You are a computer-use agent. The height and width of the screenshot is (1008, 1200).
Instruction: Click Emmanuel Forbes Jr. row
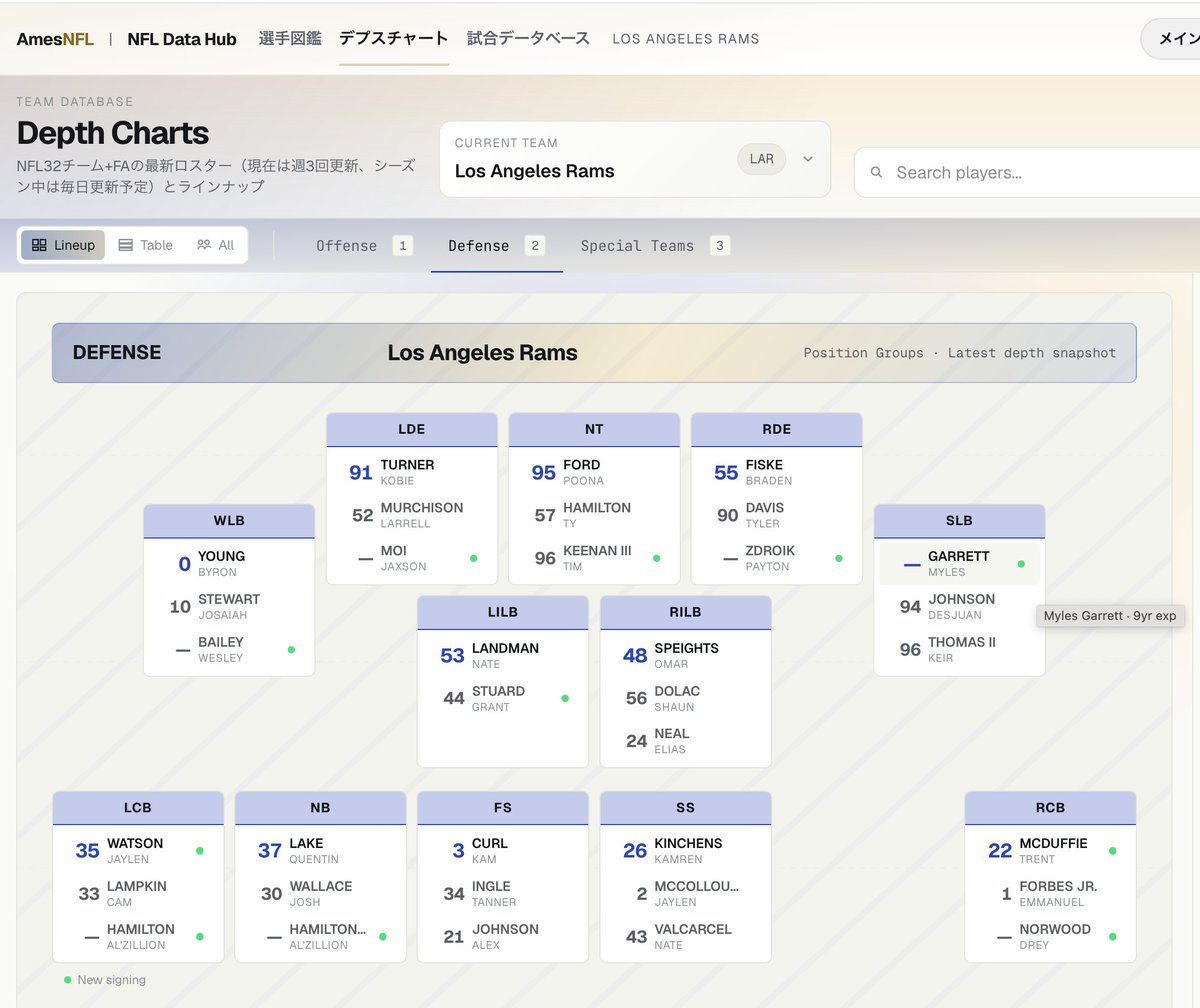click(1051, 894)
